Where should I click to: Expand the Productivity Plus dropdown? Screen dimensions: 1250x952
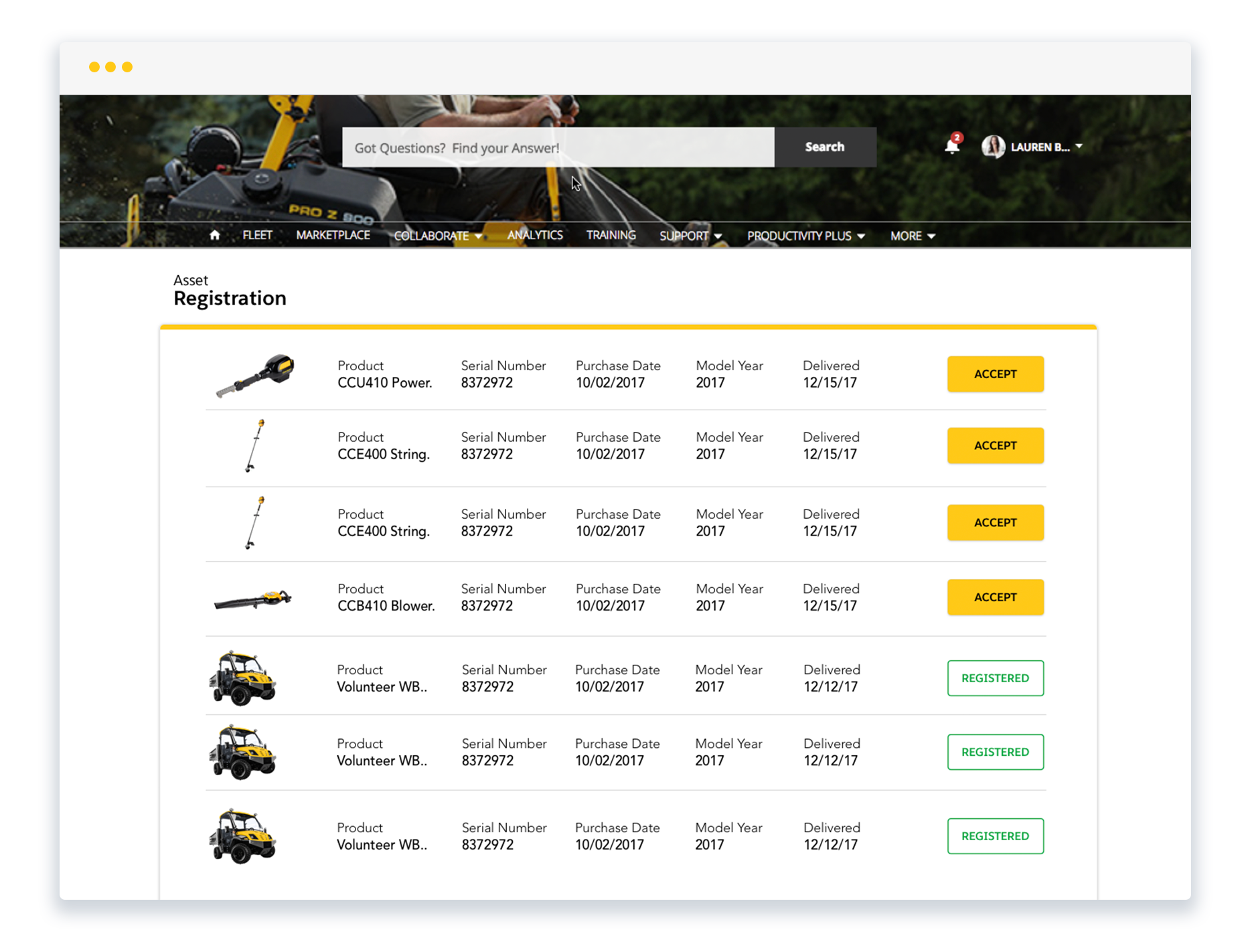point(805,236)
